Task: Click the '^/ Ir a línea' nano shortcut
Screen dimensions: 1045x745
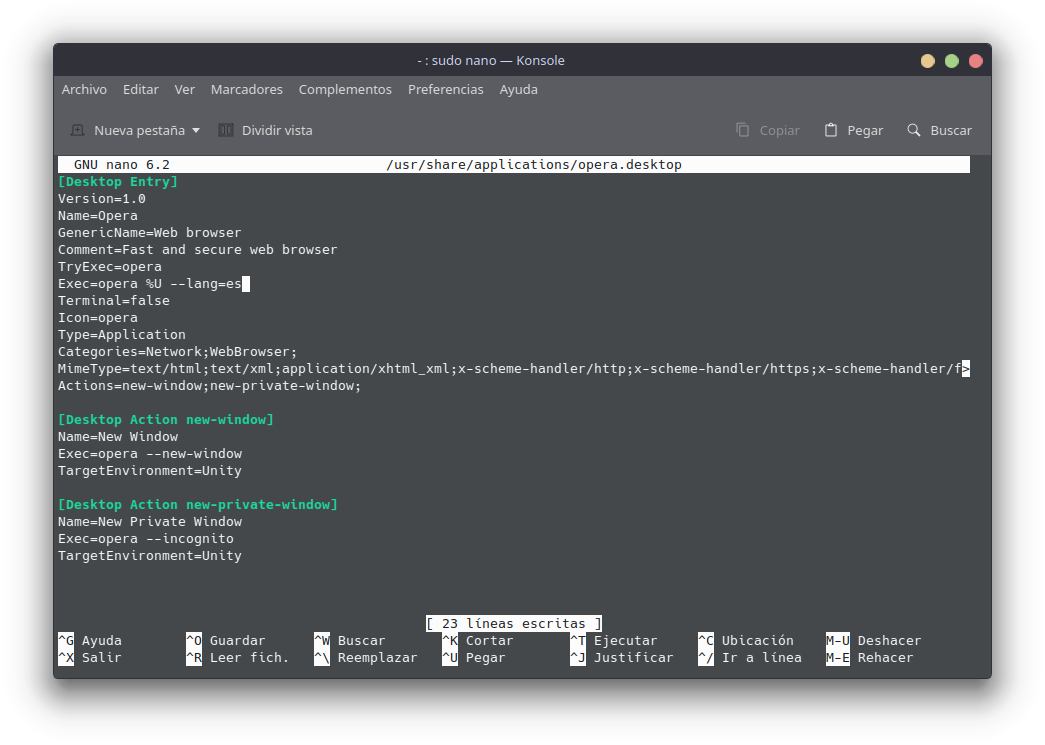Action: tap(750, 658)
